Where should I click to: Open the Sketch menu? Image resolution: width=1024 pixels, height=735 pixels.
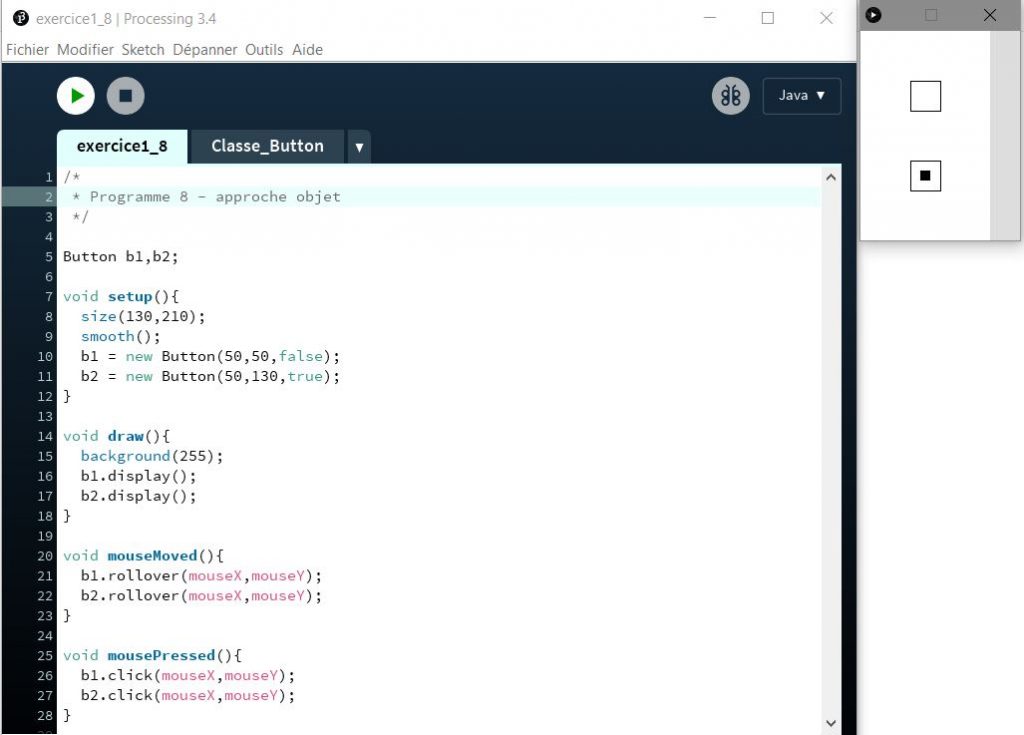[143, 49]
